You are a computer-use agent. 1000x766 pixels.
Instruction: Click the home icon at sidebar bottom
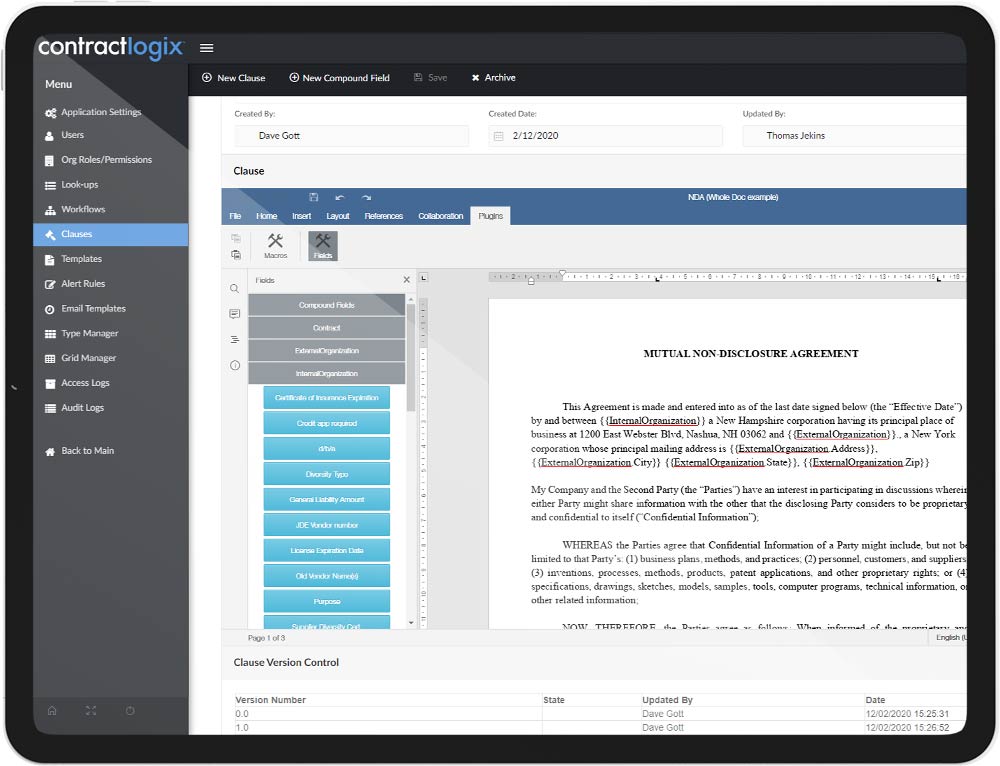(x=52, y=711)
